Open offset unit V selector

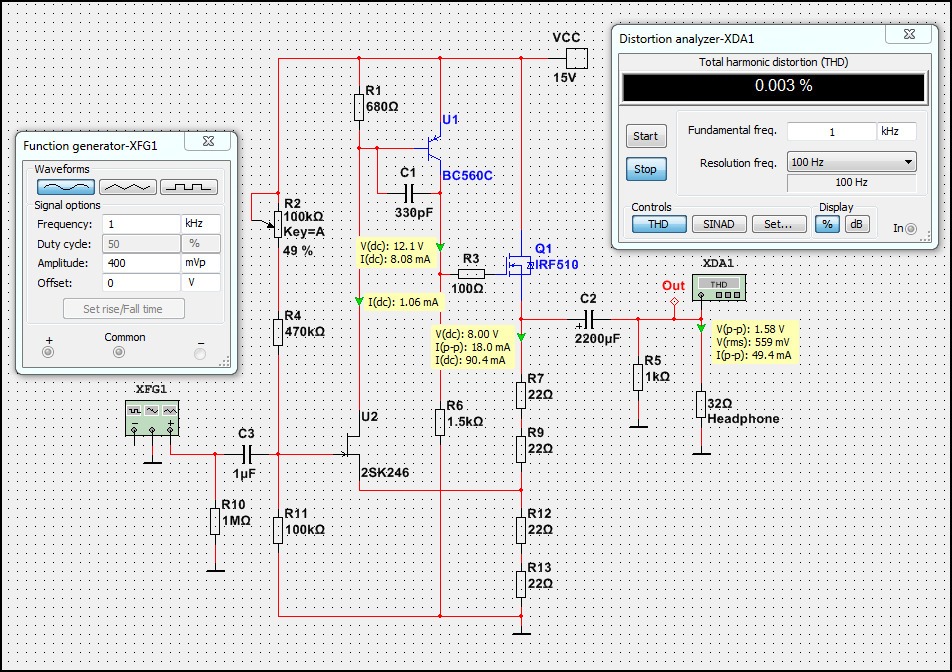pos(201,283)
